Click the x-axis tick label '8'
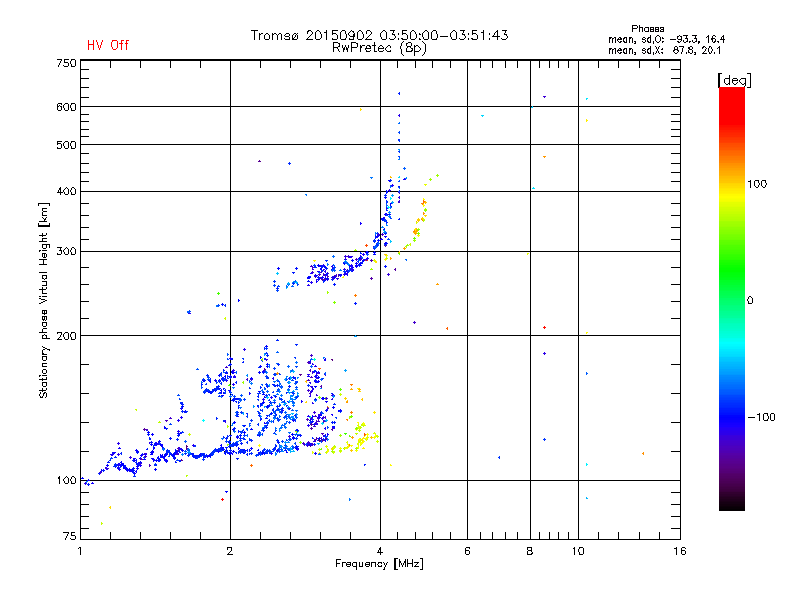The image size is (800, 600). pyautogui.click(x=530, y=551)
